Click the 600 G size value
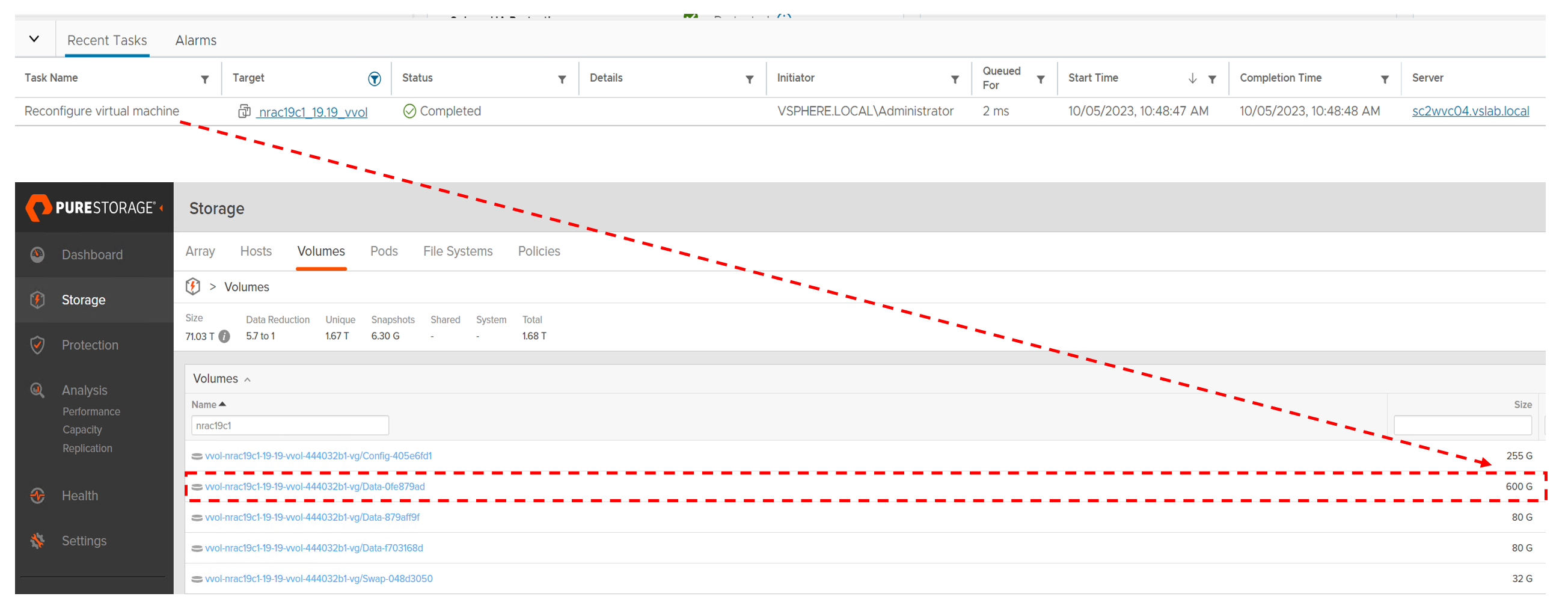Screen dimensions: 1568x614 click(1519, 486)
